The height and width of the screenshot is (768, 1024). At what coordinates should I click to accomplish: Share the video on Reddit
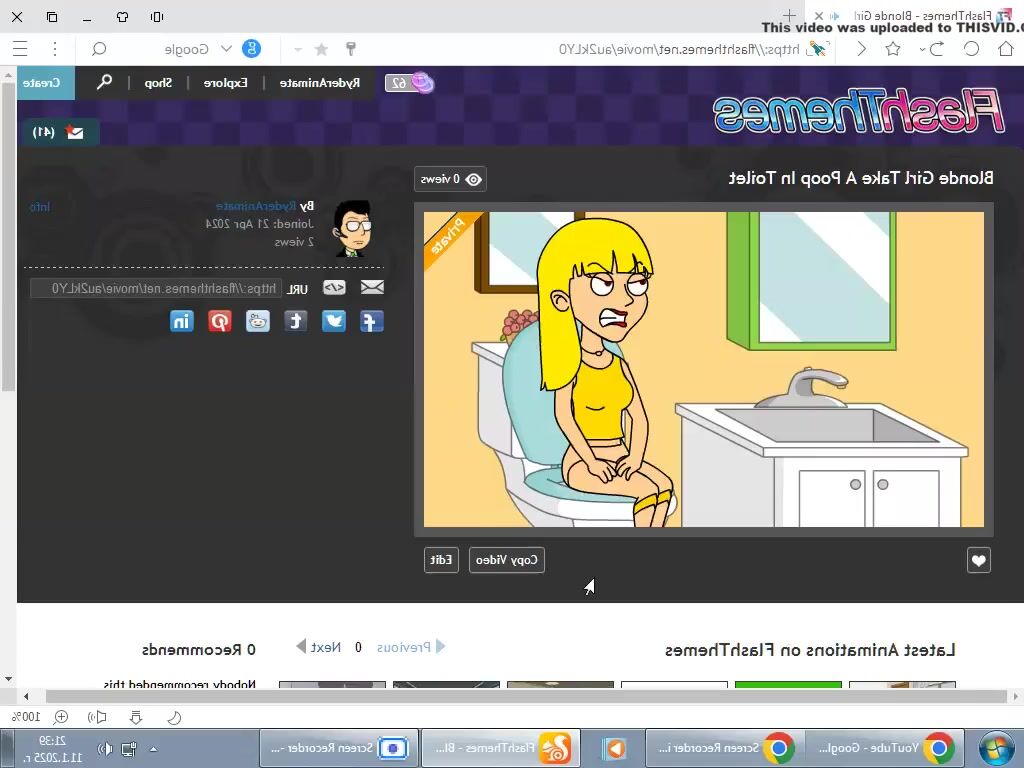pos(258,321)
